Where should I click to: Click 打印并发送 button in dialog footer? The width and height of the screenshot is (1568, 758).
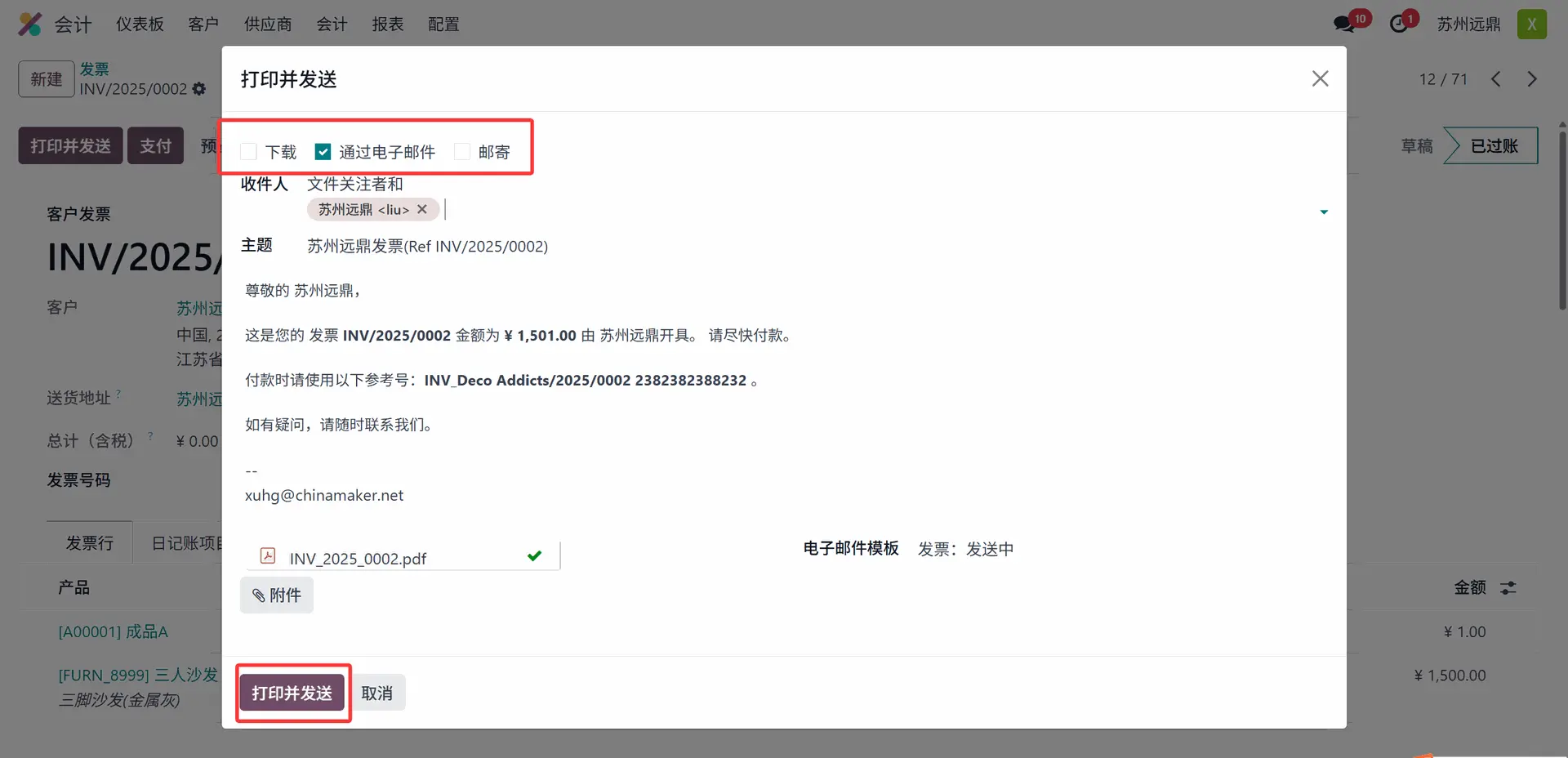coord(292,693)
